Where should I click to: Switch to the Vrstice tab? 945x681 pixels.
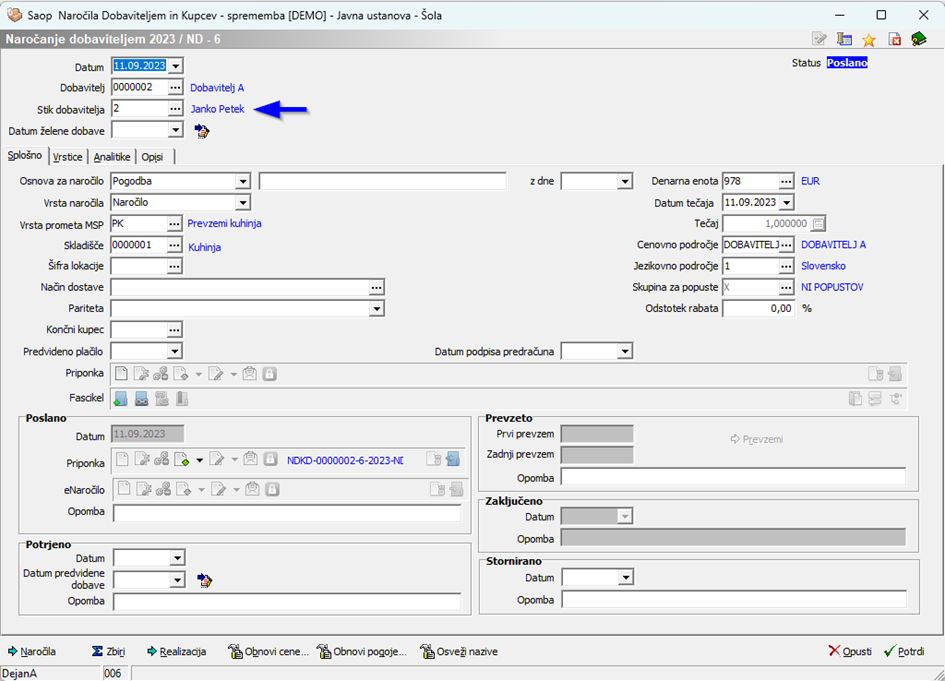pyautogui.click(x=68, y=157)
